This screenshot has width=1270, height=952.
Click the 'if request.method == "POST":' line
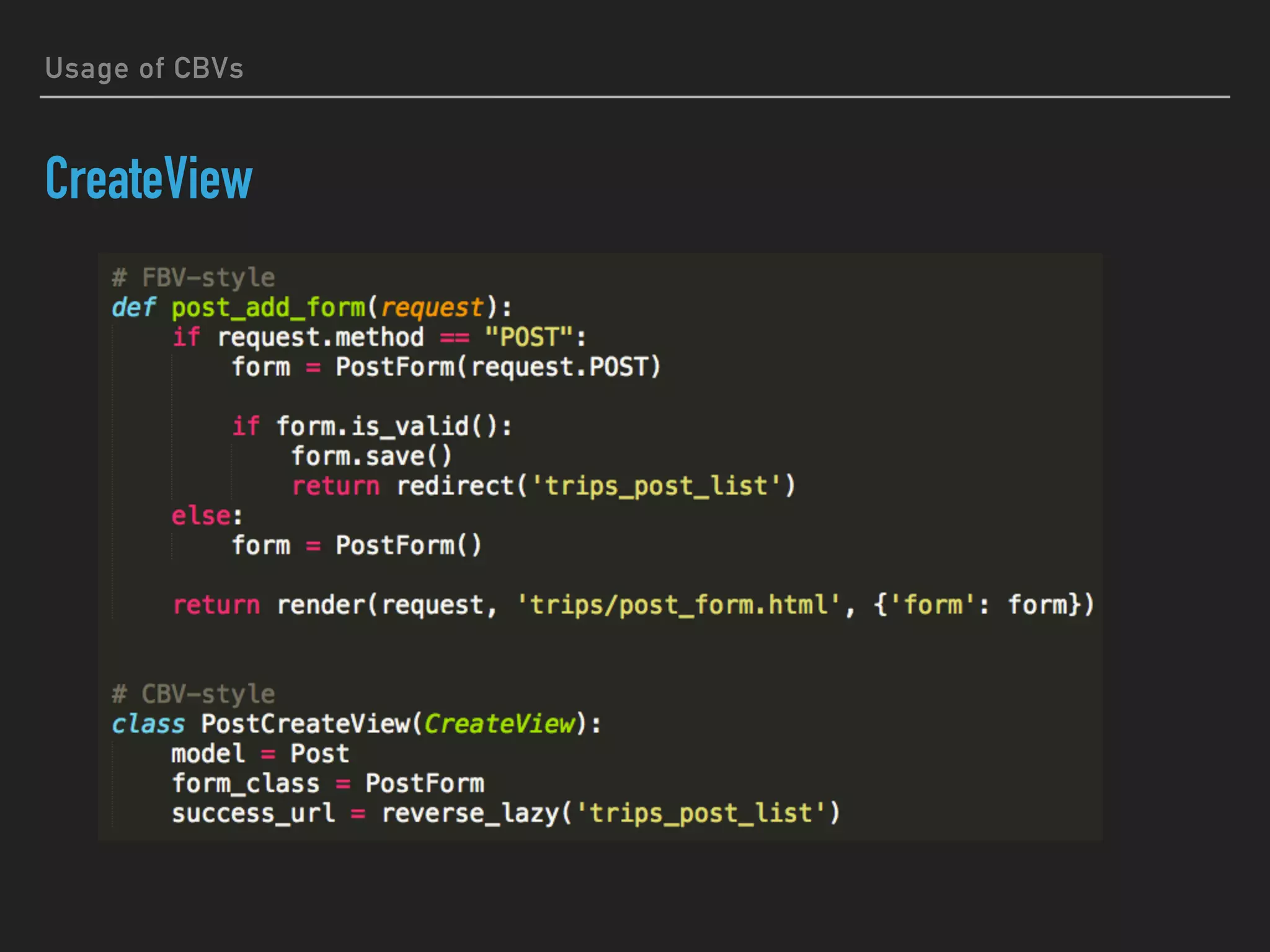pyautogui.click(x=379, y=337)
